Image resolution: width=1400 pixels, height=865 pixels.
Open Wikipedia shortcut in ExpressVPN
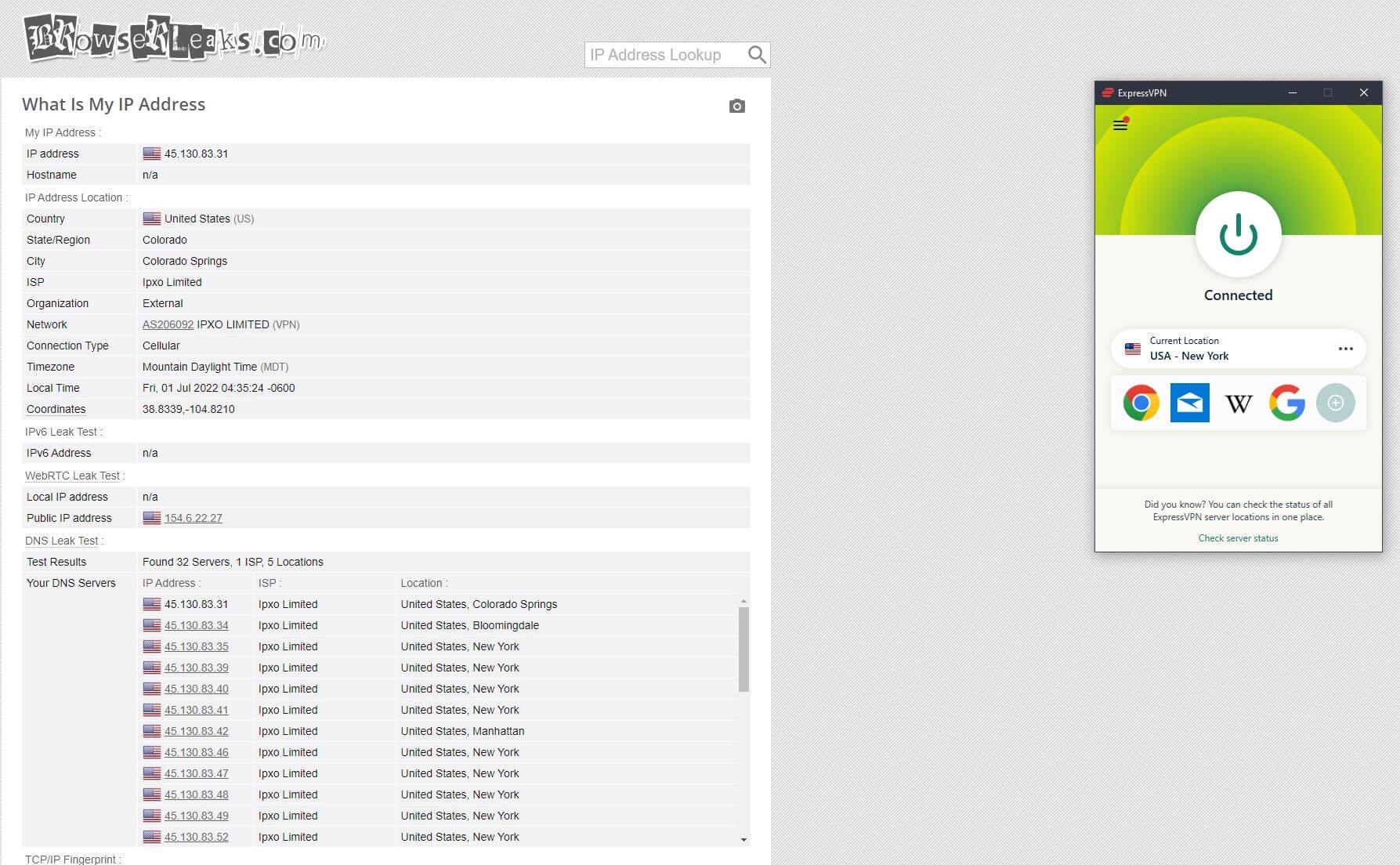tap(1238, 403)
